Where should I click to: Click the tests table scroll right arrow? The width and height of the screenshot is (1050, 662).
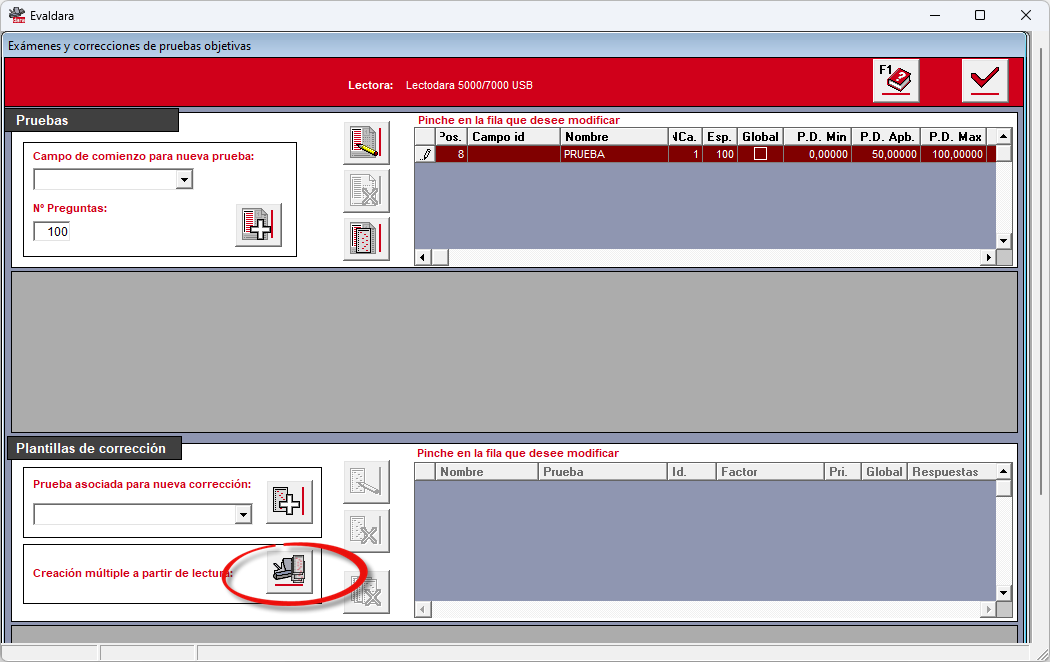click(988, 257)
